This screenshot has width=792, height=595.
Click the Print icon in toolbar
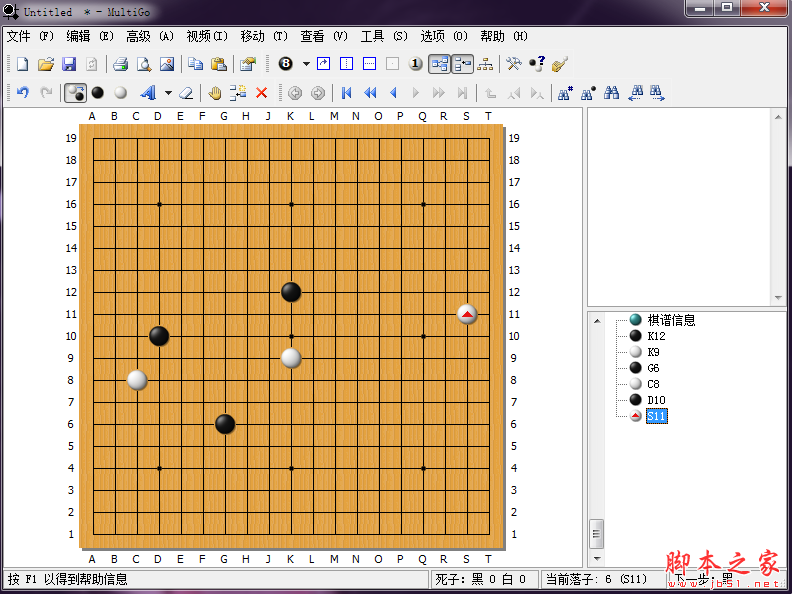pyautogui.click(x=120, y=64)
